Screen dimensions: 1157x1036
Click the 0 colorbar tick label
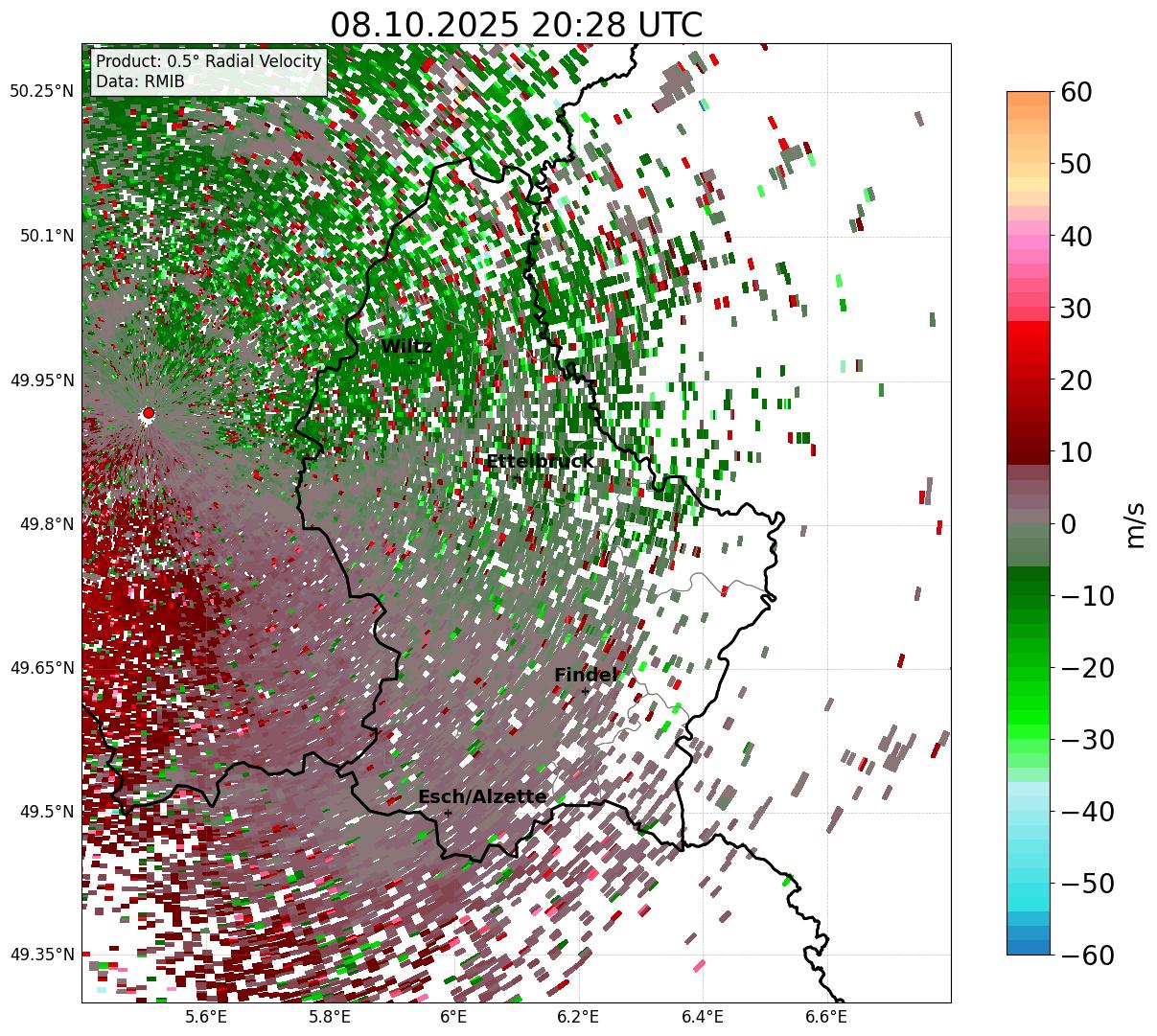click(1068, 524)
